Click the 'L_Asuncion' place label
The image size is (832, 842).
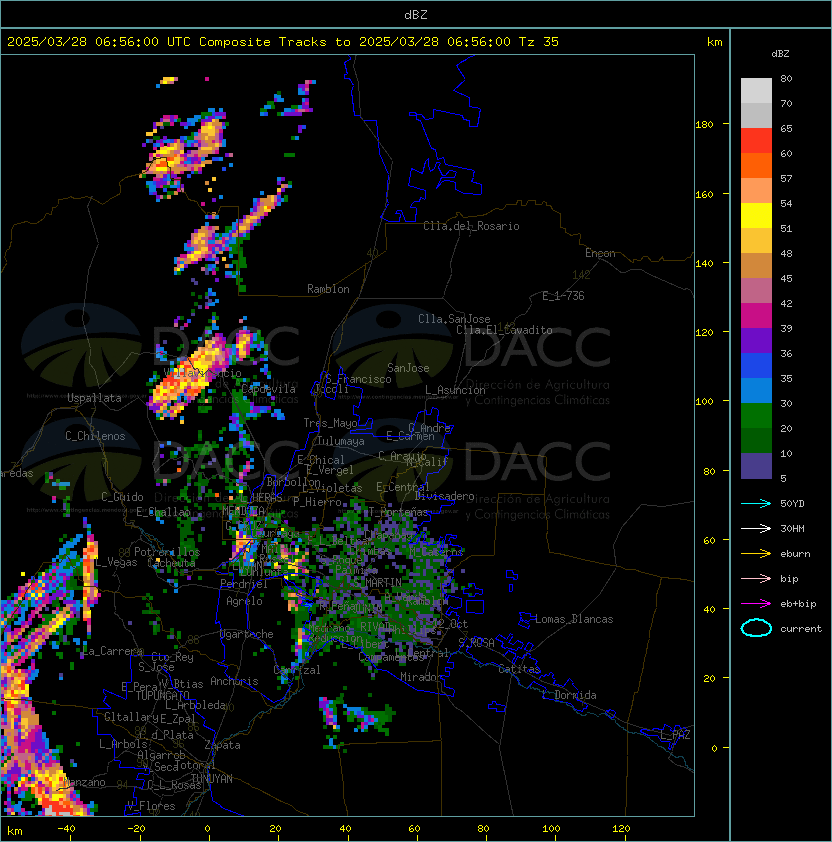pos(455,390)
